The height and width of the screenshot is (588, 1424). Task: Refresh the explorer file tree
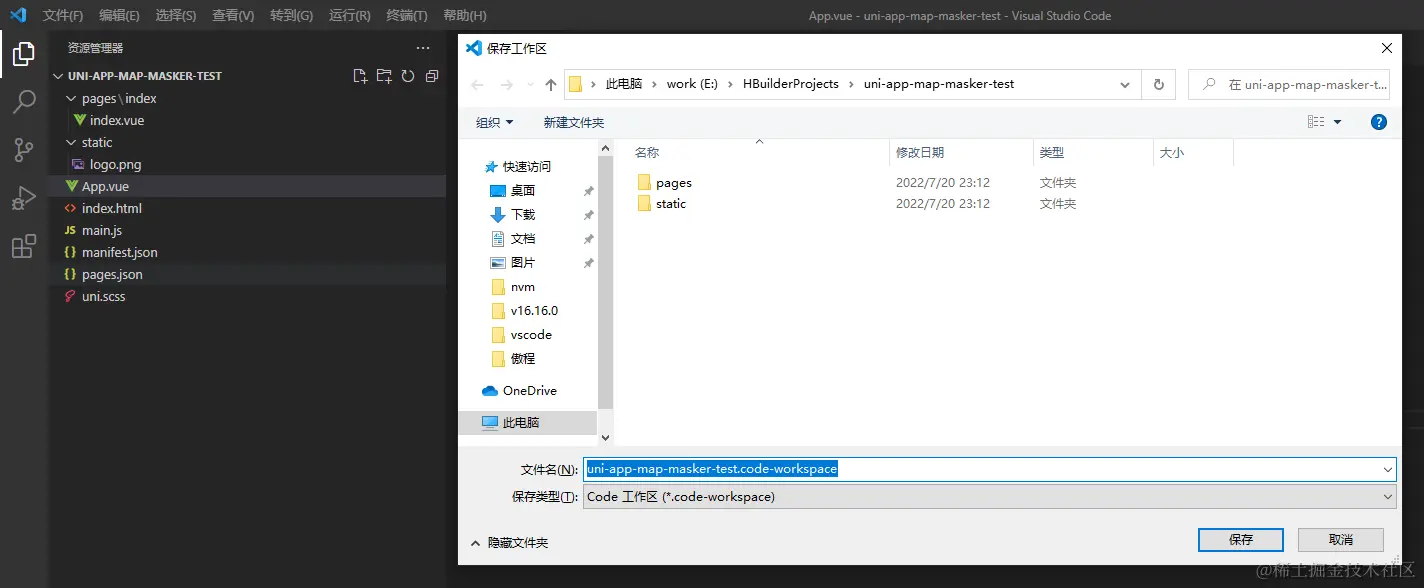[x=408, y=76]
